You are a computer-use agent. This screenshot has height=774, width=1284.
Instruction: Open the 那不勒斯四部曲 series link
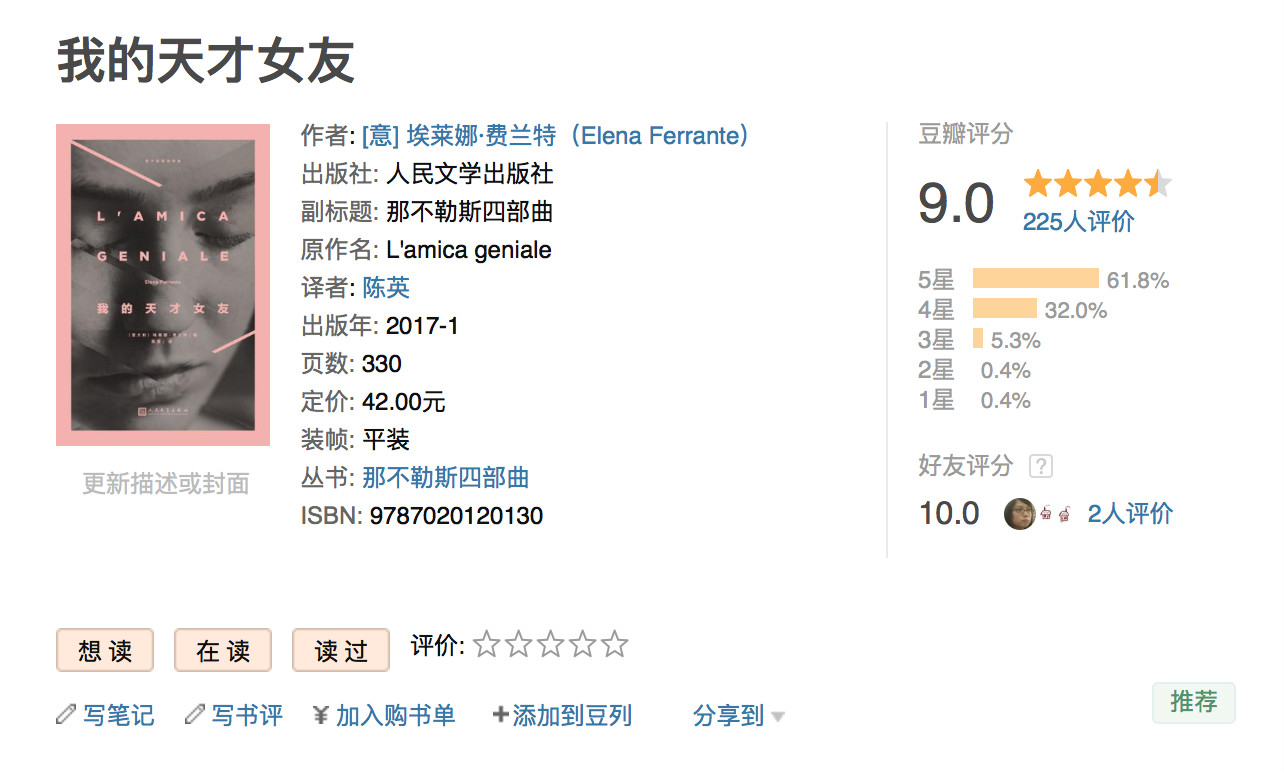(x=446, y=478)
